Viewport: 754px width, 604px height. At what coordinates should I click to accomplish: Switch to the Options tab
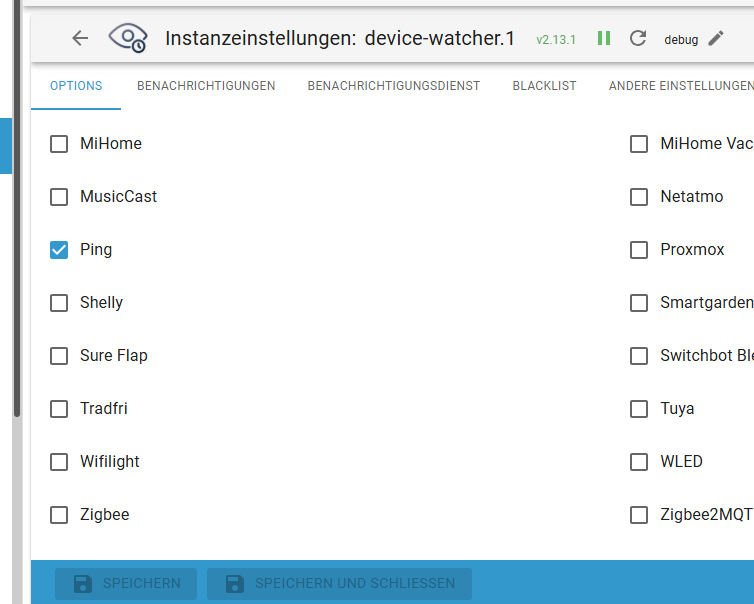tap(76, 86)
